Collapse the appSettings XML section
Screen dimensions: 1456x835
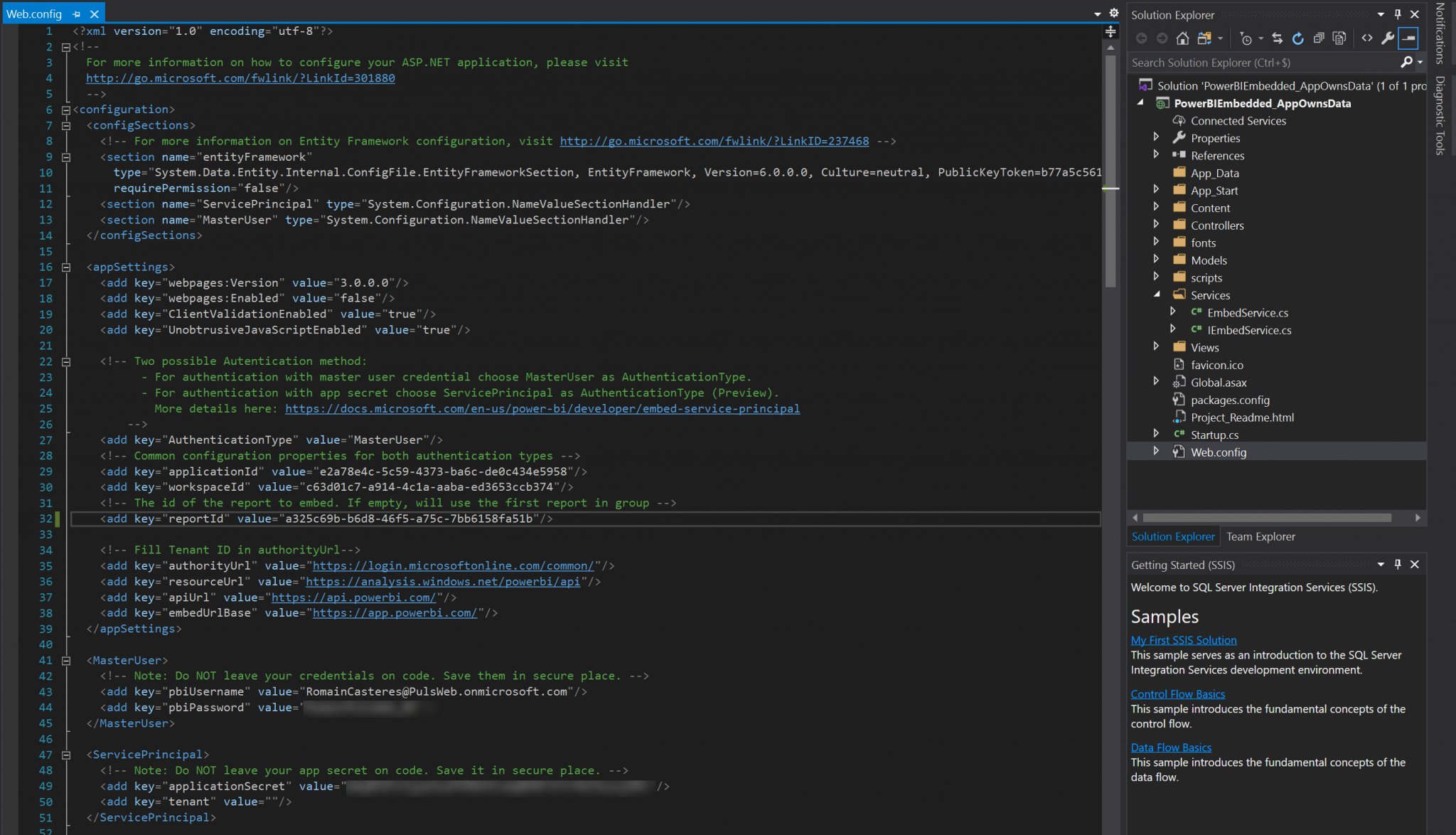pos(66,267)
